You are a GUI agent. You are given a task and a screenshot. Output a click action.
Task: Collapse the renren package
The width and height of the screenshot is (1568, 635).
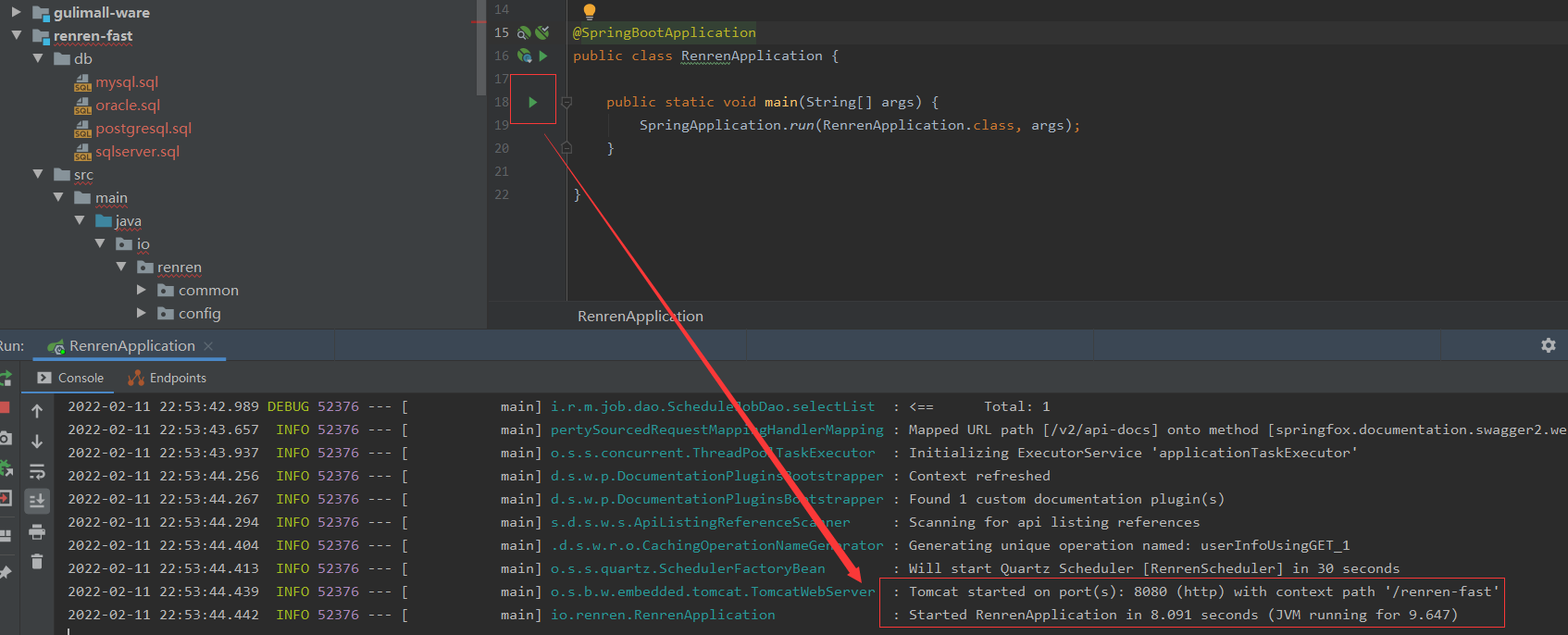tap(121, 267)
